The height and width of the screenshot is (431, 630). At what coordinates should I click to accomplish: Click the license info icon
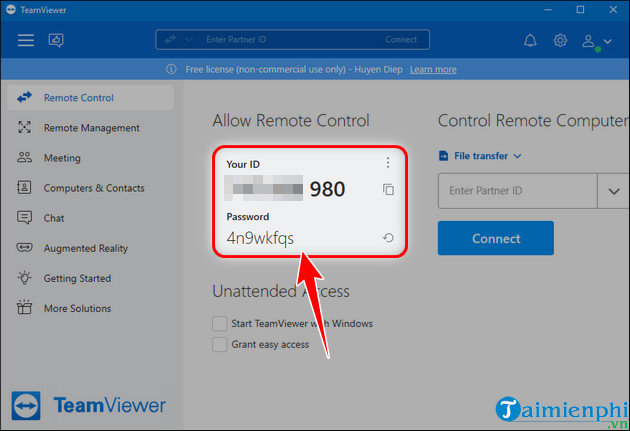[171, 69]
